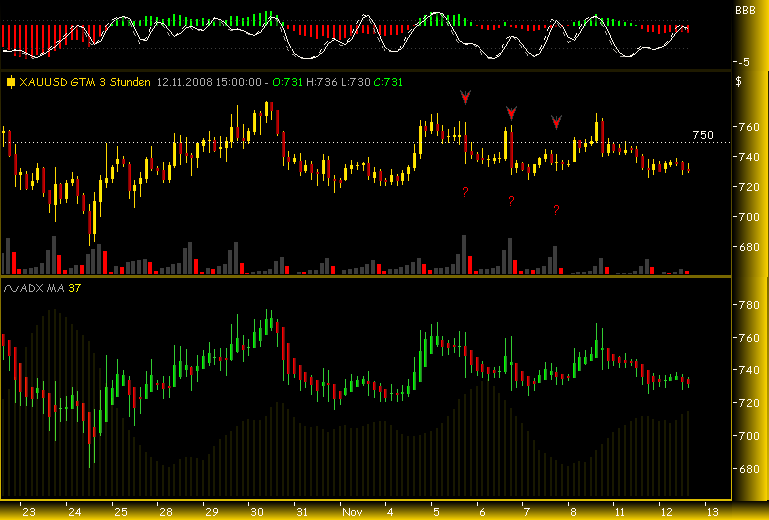The image size is (769, 520).
Task: Click the -5 scale label in oscillator panel
Action: point(742,62)
